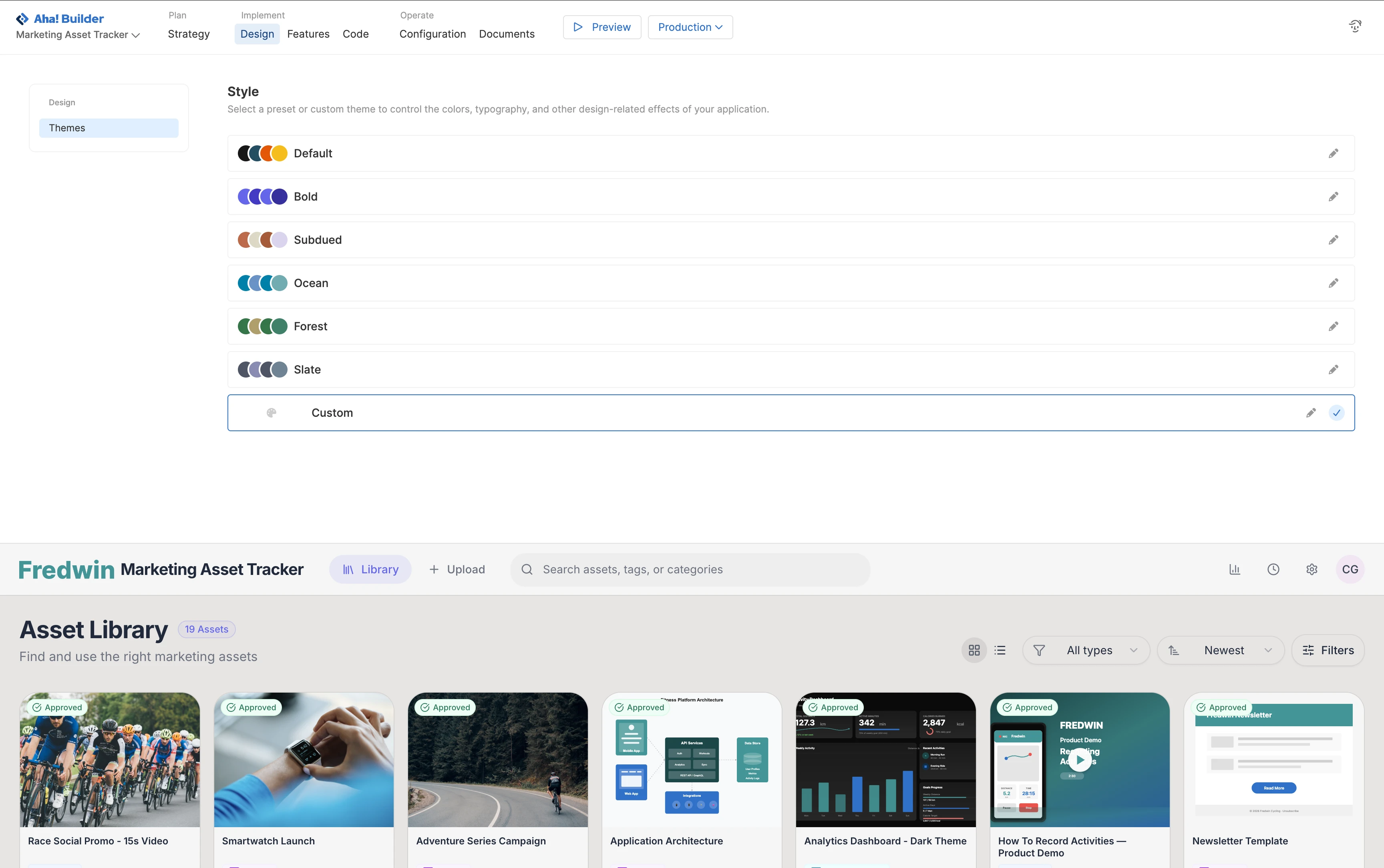Switch to list view layout
The image size is (1384, 868).
pos(1000,651)
